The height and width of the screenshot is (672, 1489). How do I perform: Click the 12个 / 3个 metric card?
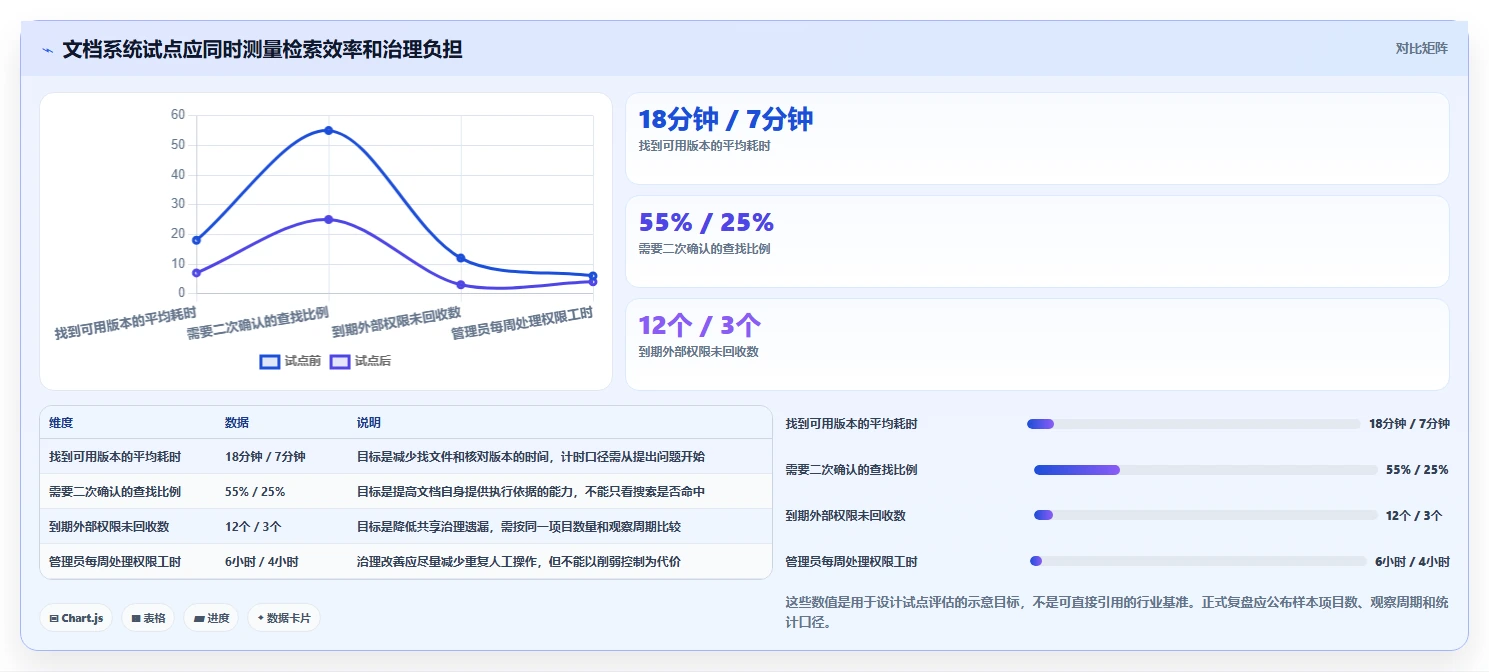point(1037,344)
